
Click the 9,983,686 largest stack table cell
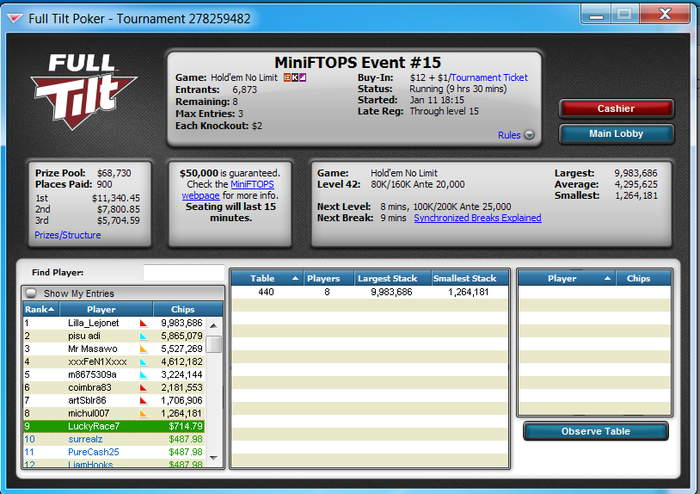click(392, 292)
